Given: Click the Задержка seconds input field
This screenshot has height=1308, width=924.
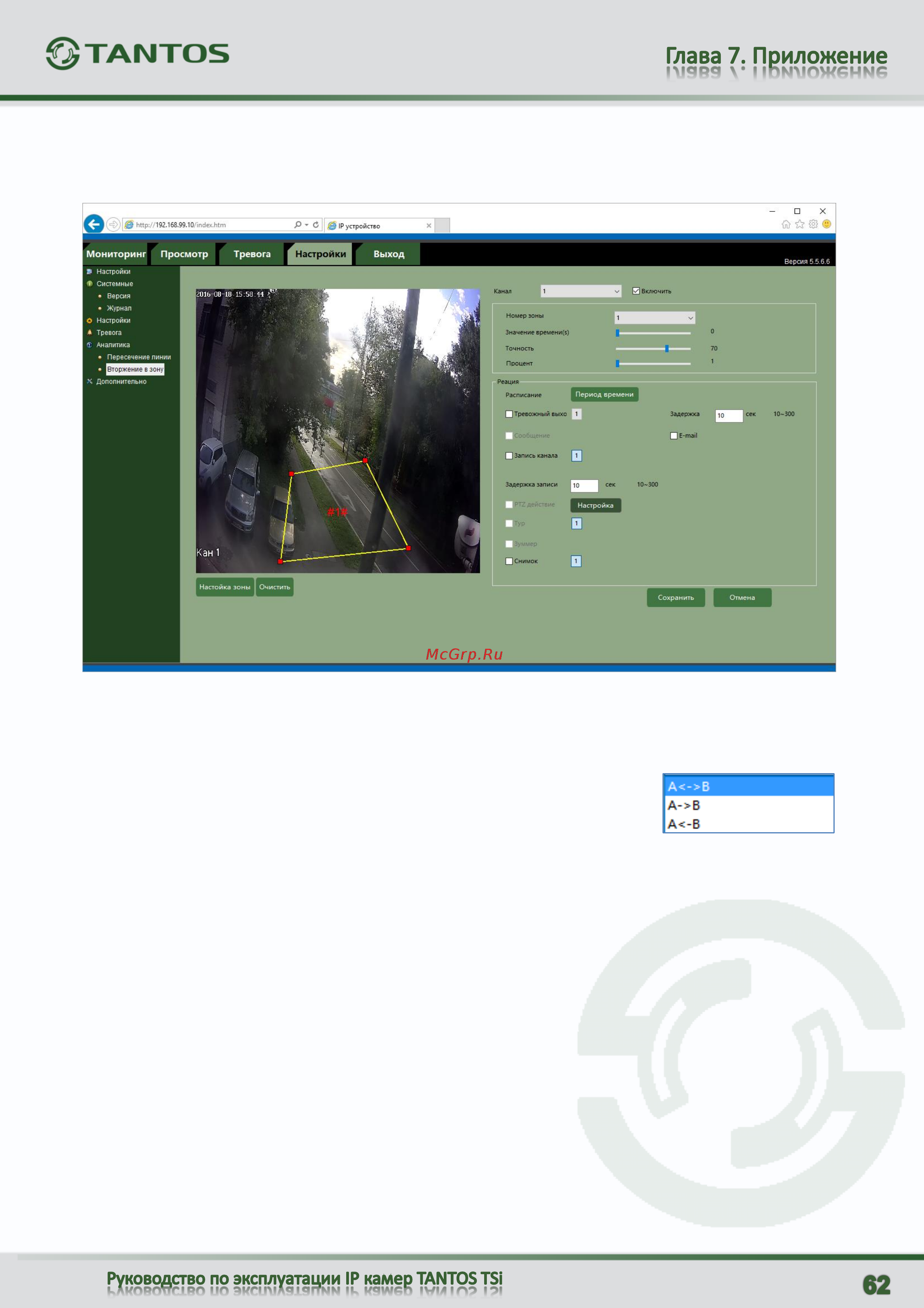Looking at the screenshot, I should (x=729, y=415).
